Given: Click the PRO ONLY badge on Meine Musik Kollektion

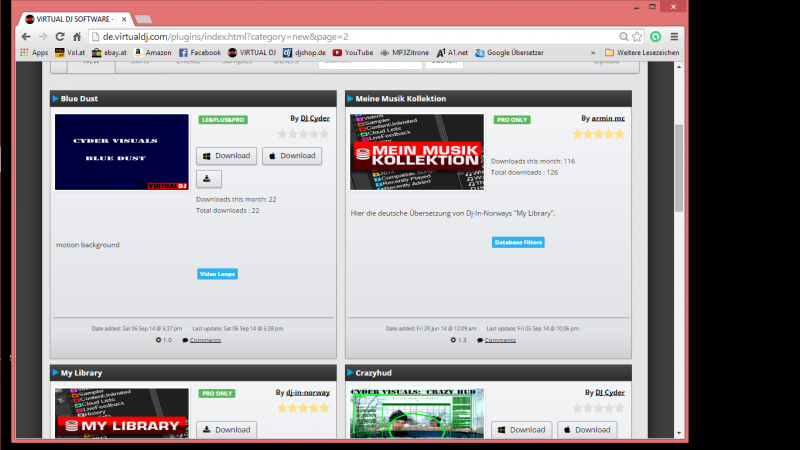Looking at the screenshot, I should [x=512, y=120].
